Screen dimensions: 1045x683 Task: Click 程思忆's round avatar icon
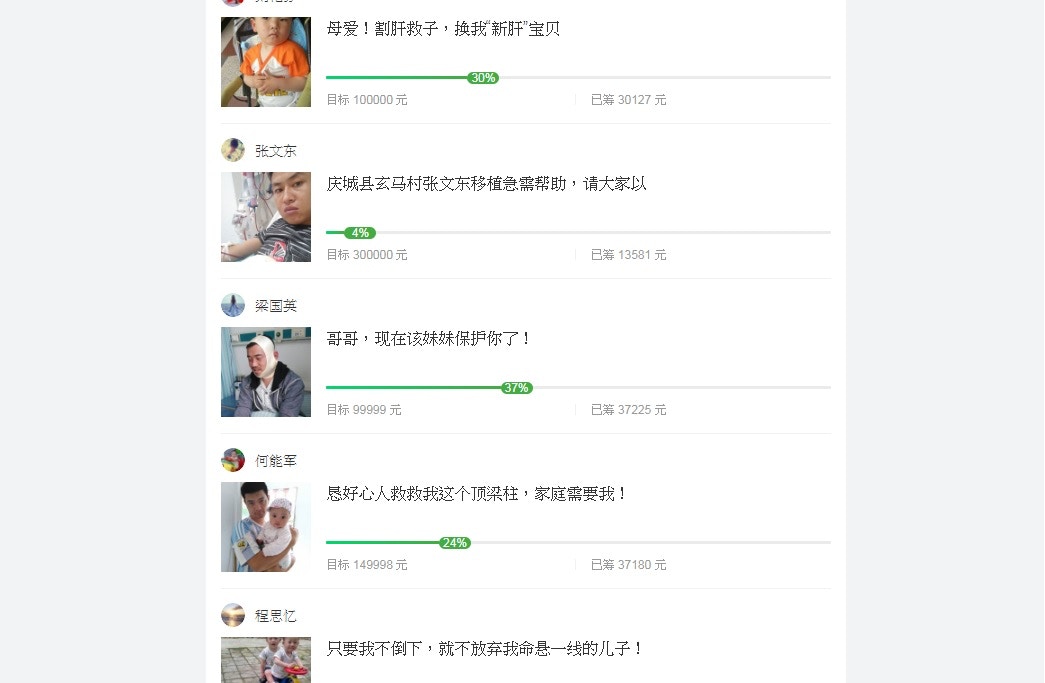click(x=233, y=615)
